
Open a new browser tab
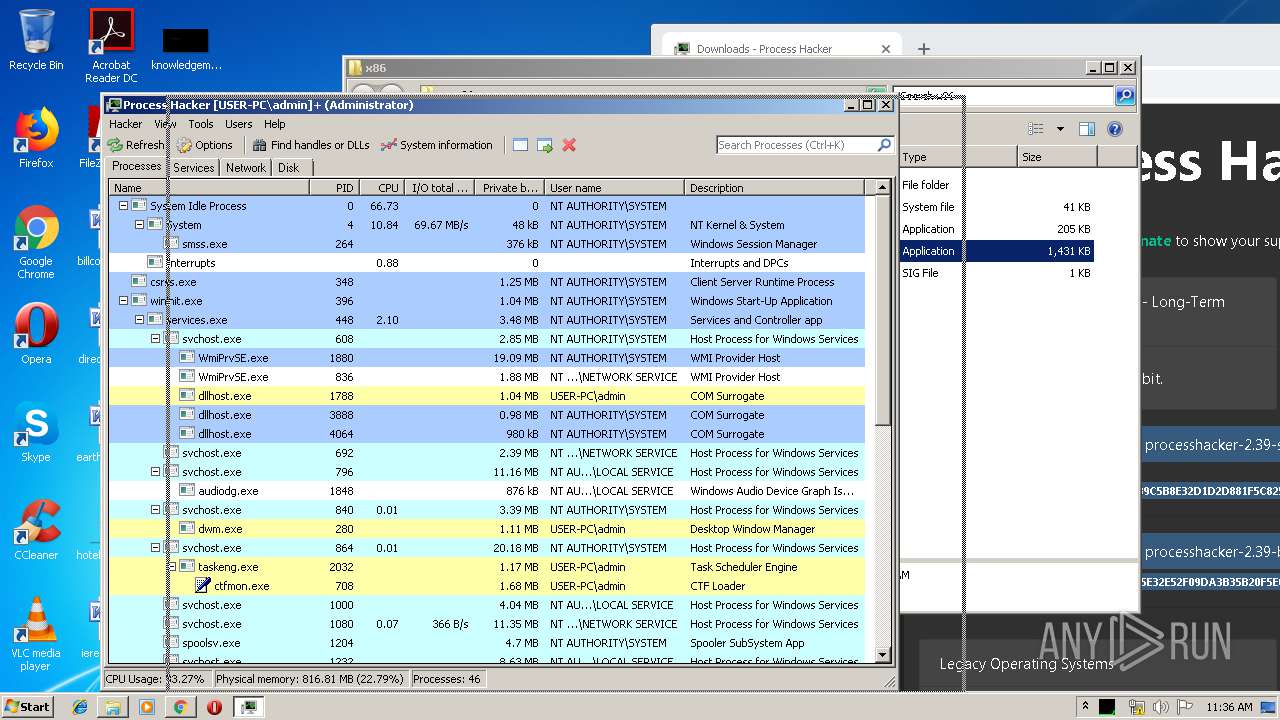tap(924, 48)
